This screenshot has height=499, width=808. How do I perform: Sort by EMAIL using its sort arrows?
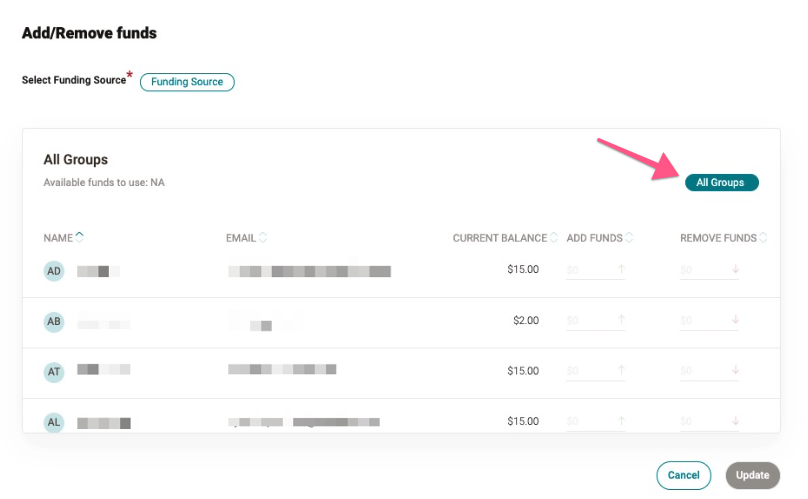263,237
